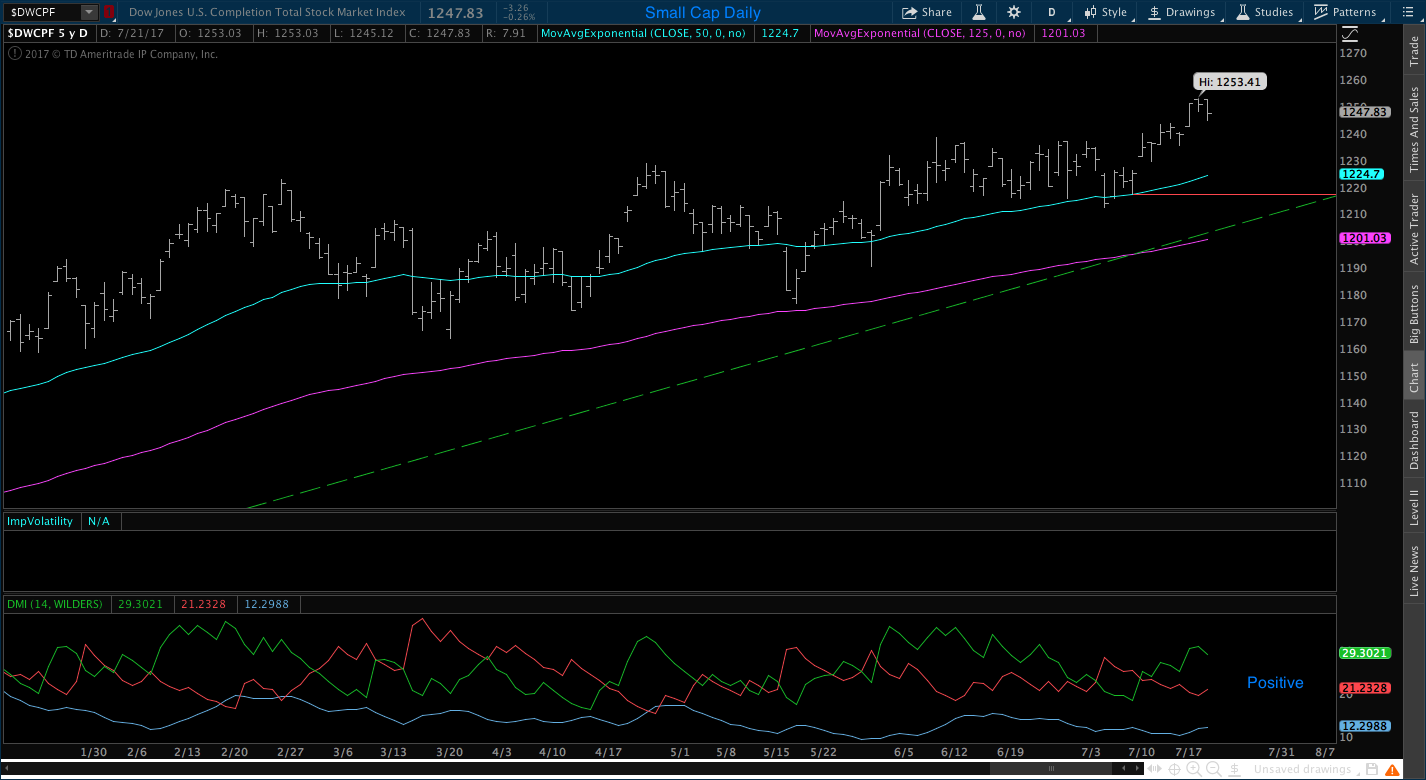Click the red alert icon beside the symbol box
The height and width of the screenshot is (780, 1426).
pos(108,12)
